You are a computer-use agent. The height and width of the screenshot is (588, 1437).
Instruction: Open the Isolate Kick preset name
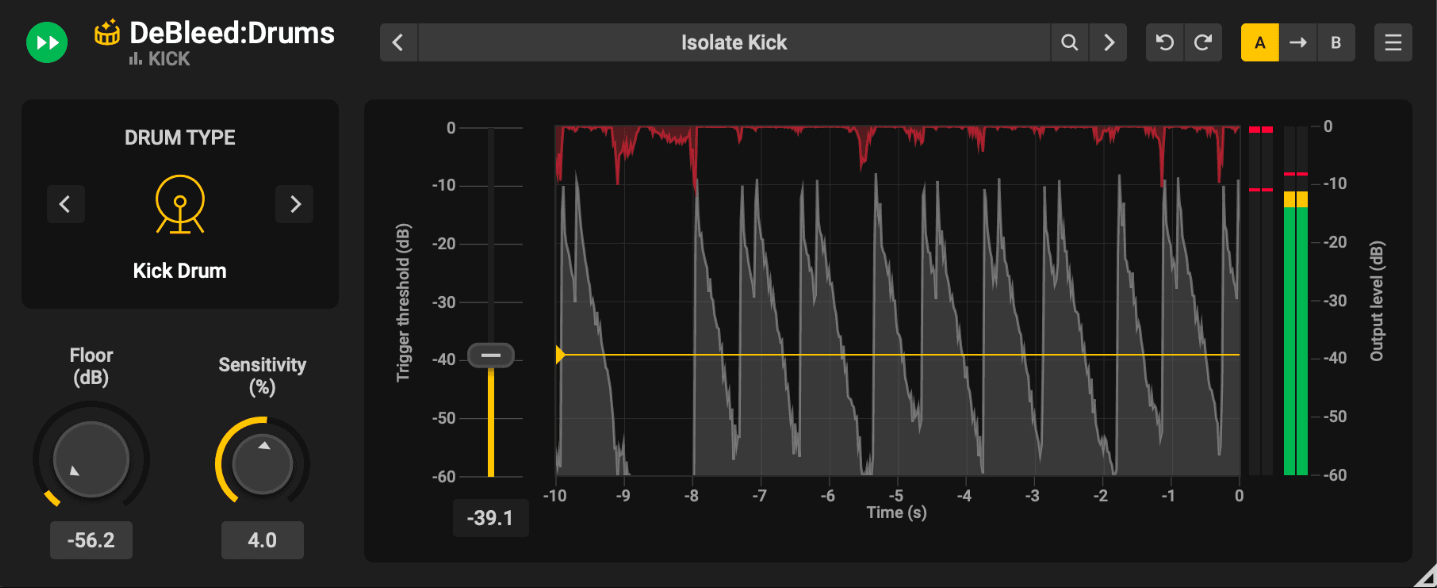pyautogui.click(x=734, y=43)
